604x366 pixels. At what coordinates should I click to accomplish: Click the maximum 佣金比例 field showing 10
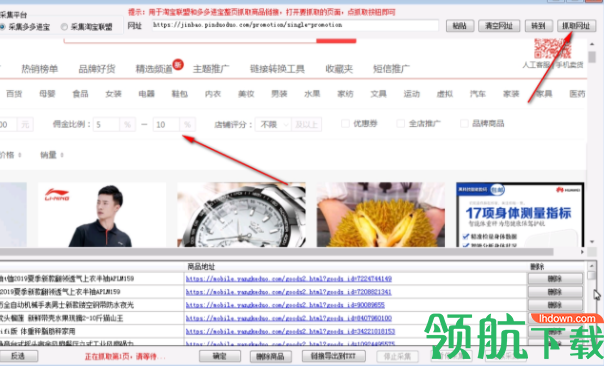167,124
